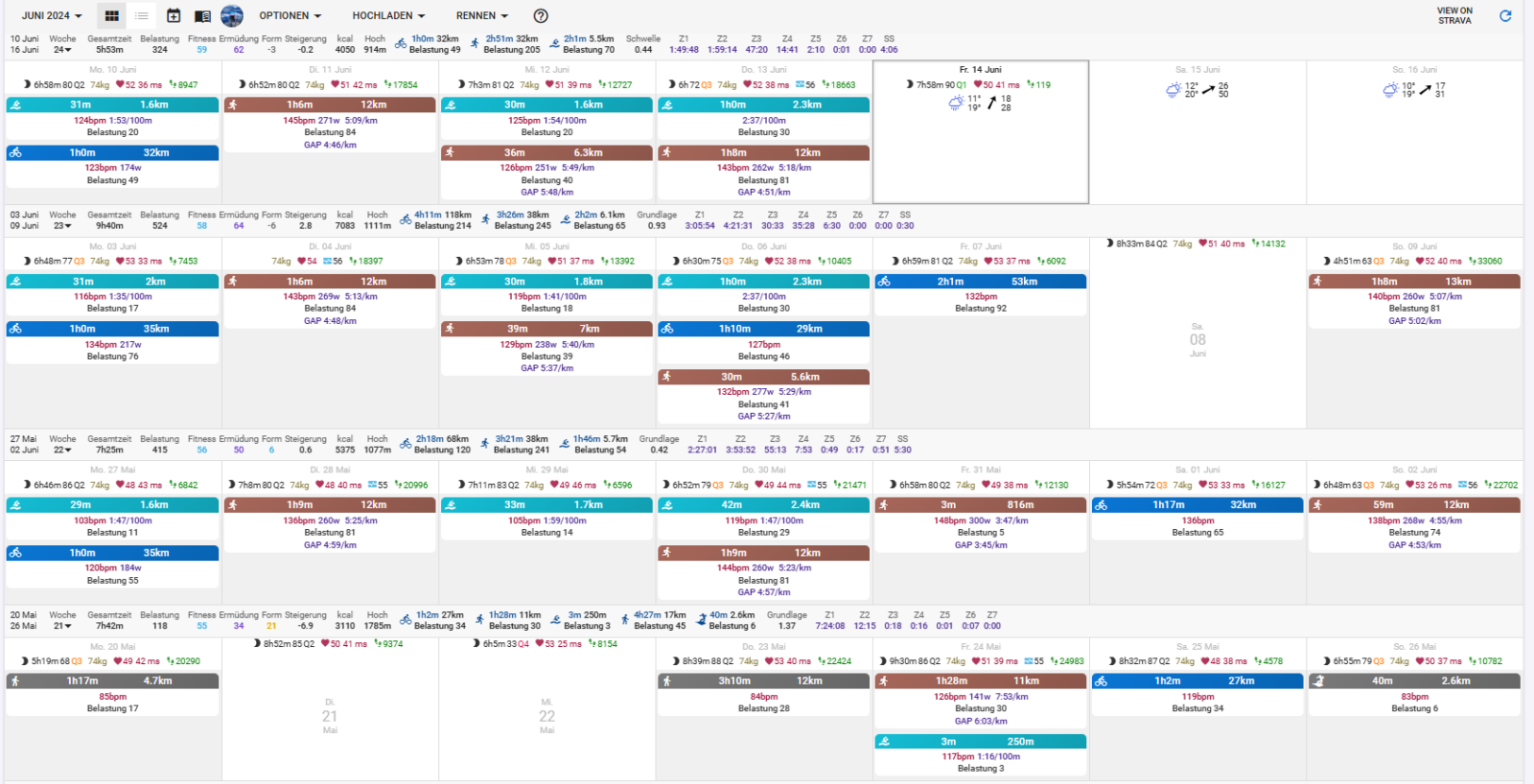The width and height of the screenshot is (1534, 784).
Task: Click the So. 16 Juni weather icon
Action: [x=1390, y=90]
